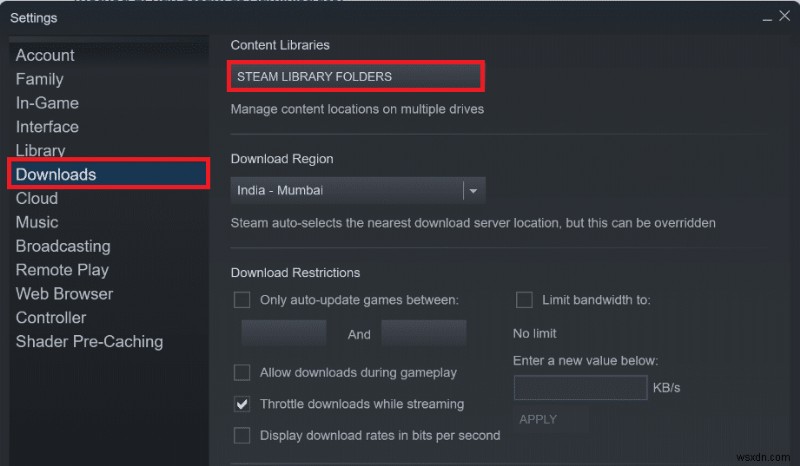Open Shader Pre-Caching settings

89,341
